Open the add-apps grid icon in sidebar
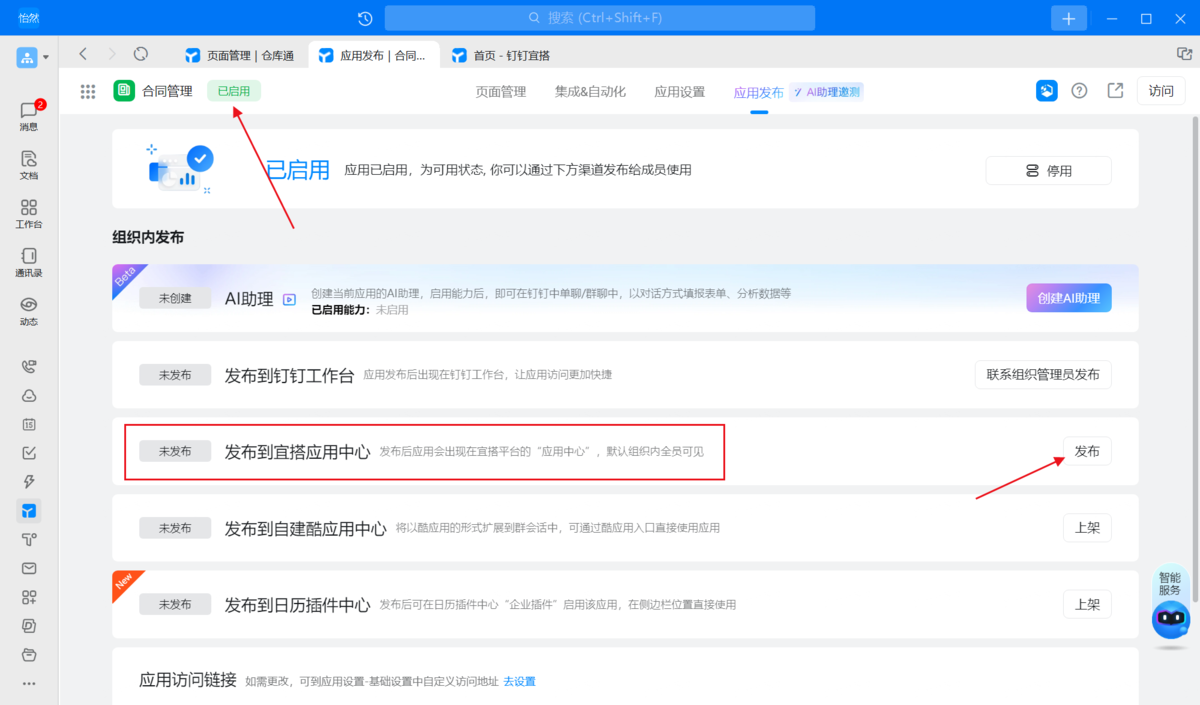 point(29,598)
